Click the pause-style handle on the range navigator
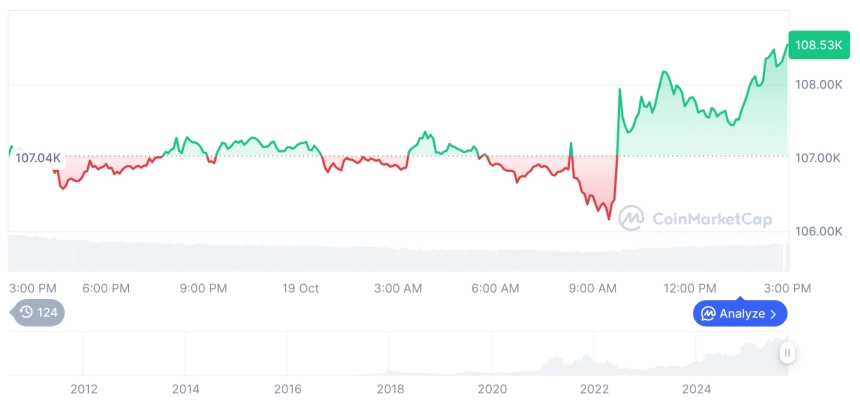This screenshot has width=860, height=401. click(788, 352)
